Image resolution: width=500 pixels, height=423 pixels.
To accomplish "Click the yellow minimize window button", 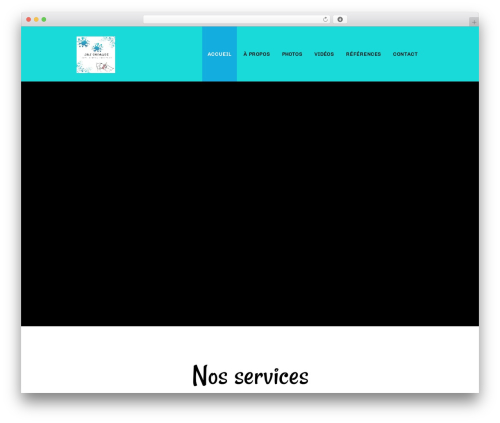I will tap(36, 20).
